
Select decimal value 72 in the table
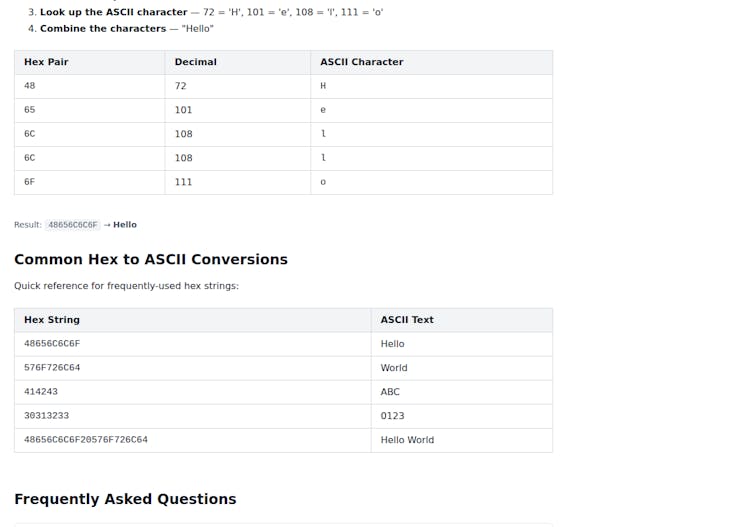click(x=180, y=86)
